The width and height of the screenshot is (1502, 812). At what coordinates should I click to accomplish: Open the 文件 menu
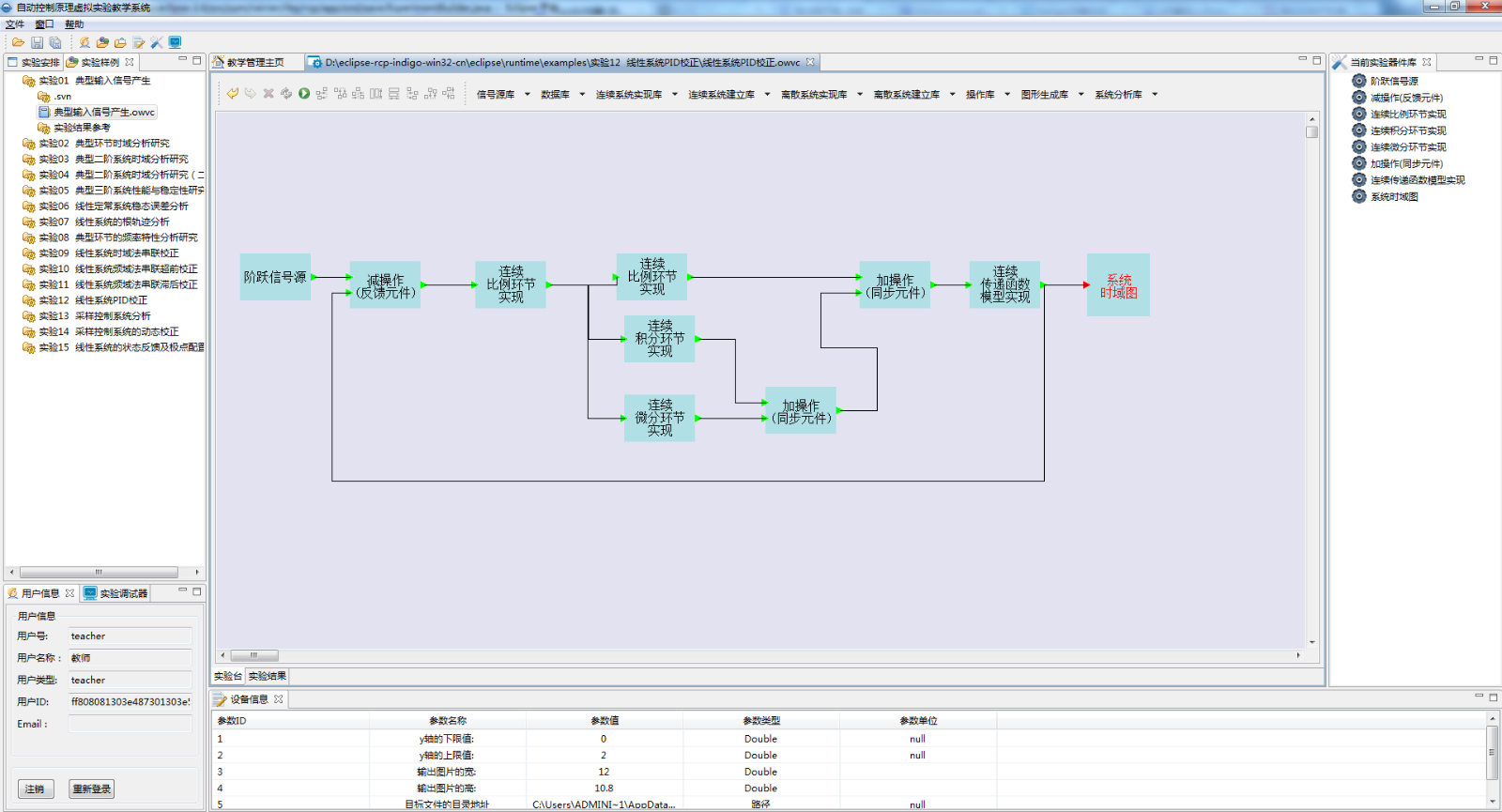click(x=15, y=24)
